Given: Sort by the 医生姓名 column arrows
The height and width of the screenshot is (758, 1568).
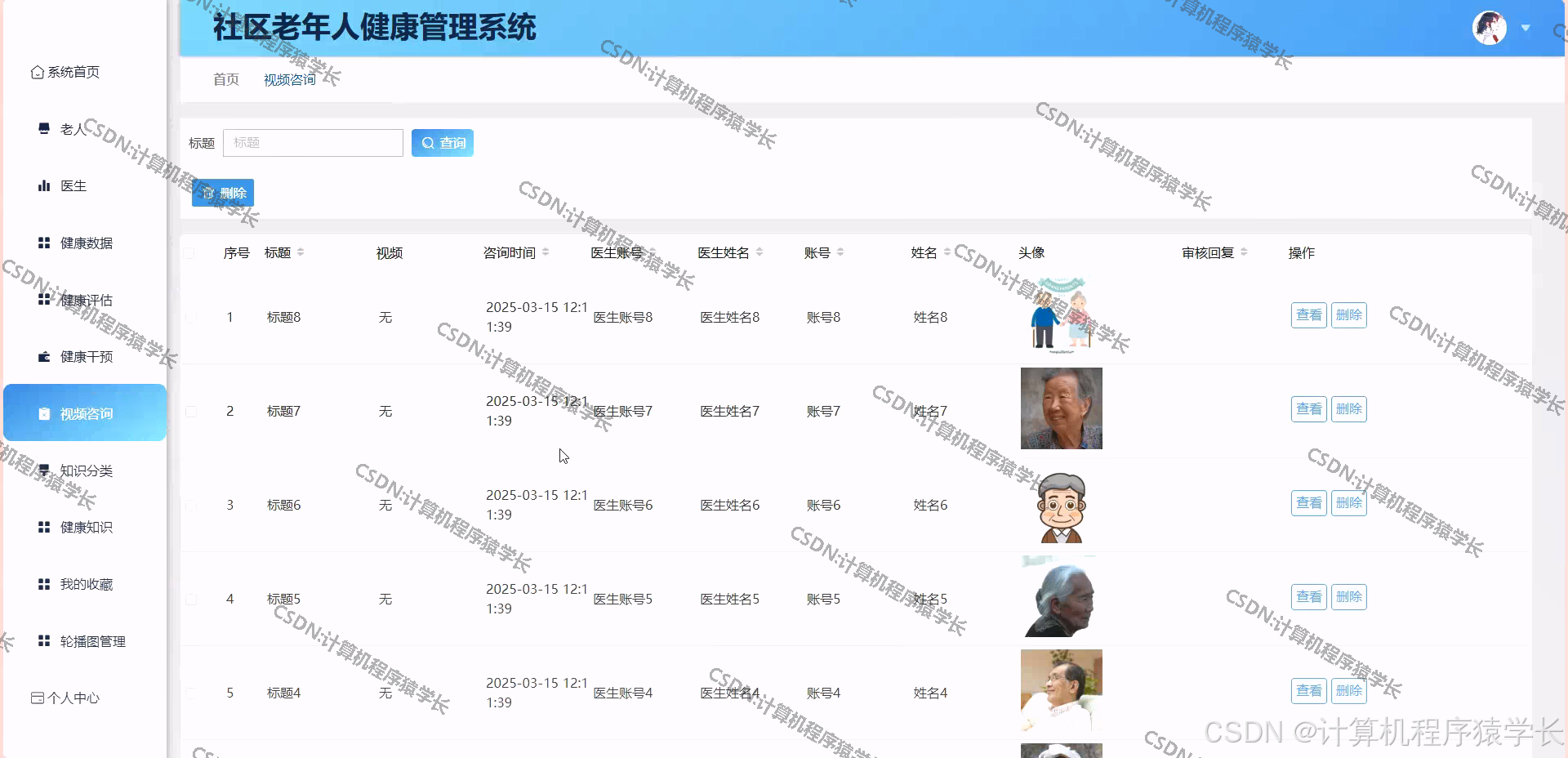Looking at the screenshot, I should click(x=759, y=252).
